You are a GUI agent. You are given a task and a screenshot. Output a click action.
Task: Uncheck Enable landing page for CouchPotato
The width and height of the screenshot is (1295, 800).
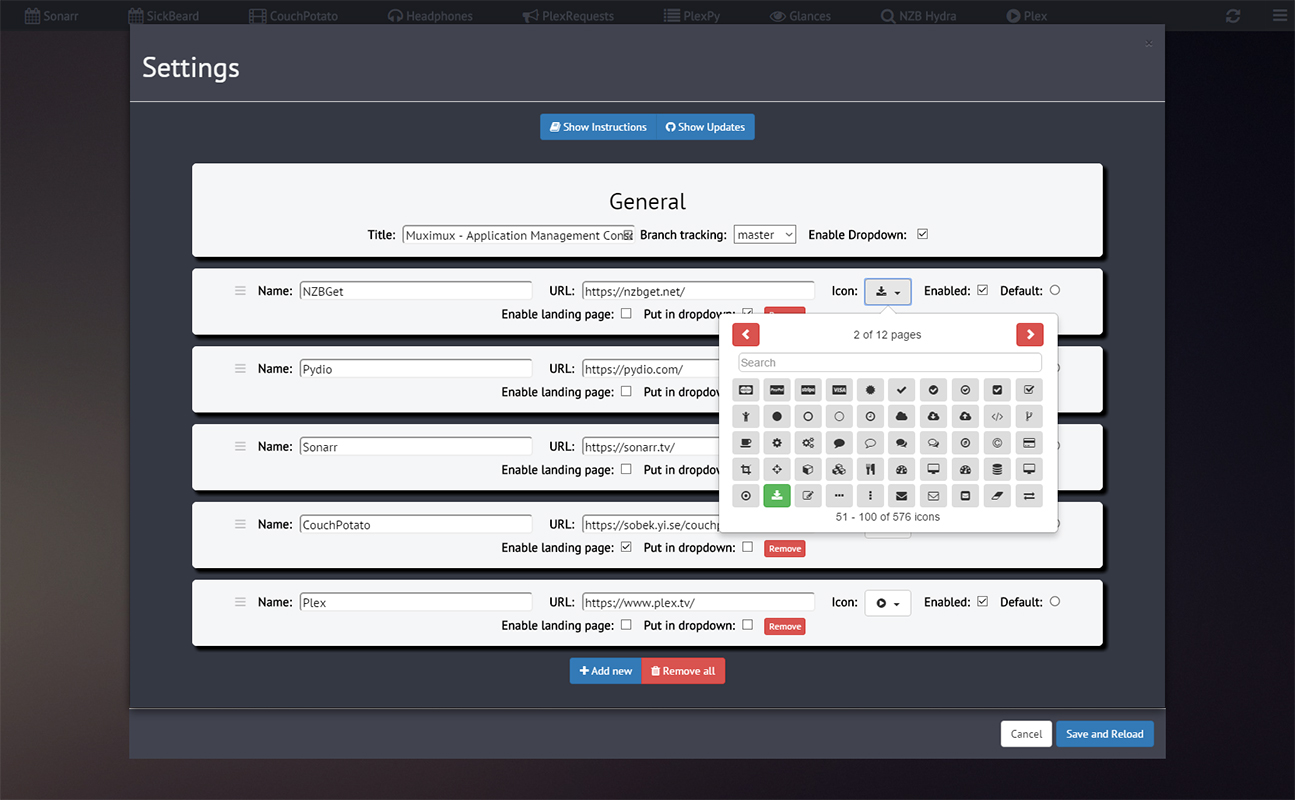626,547
